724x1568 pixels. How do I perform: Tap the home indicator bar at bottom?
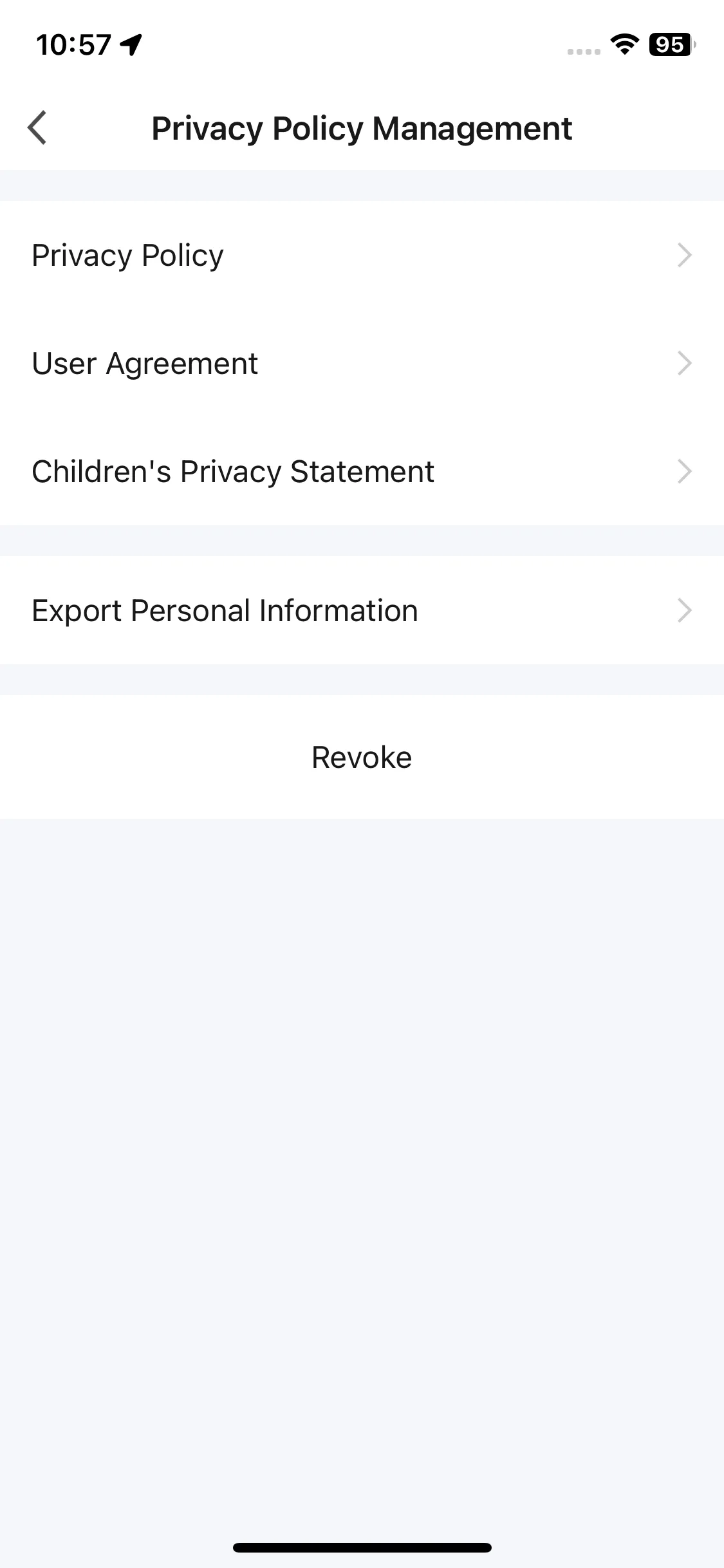[362, 1547]
